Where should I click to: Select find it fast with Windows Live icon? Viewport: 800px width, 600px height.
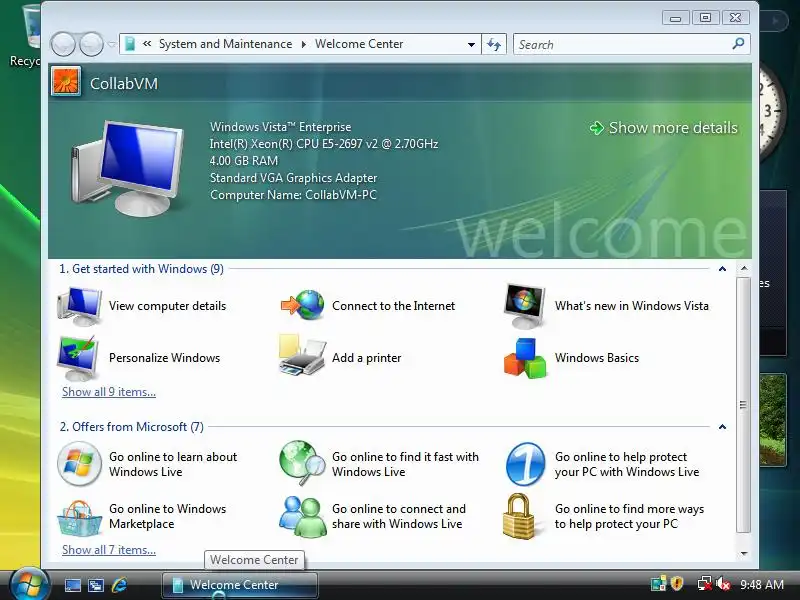click(303, 463)
